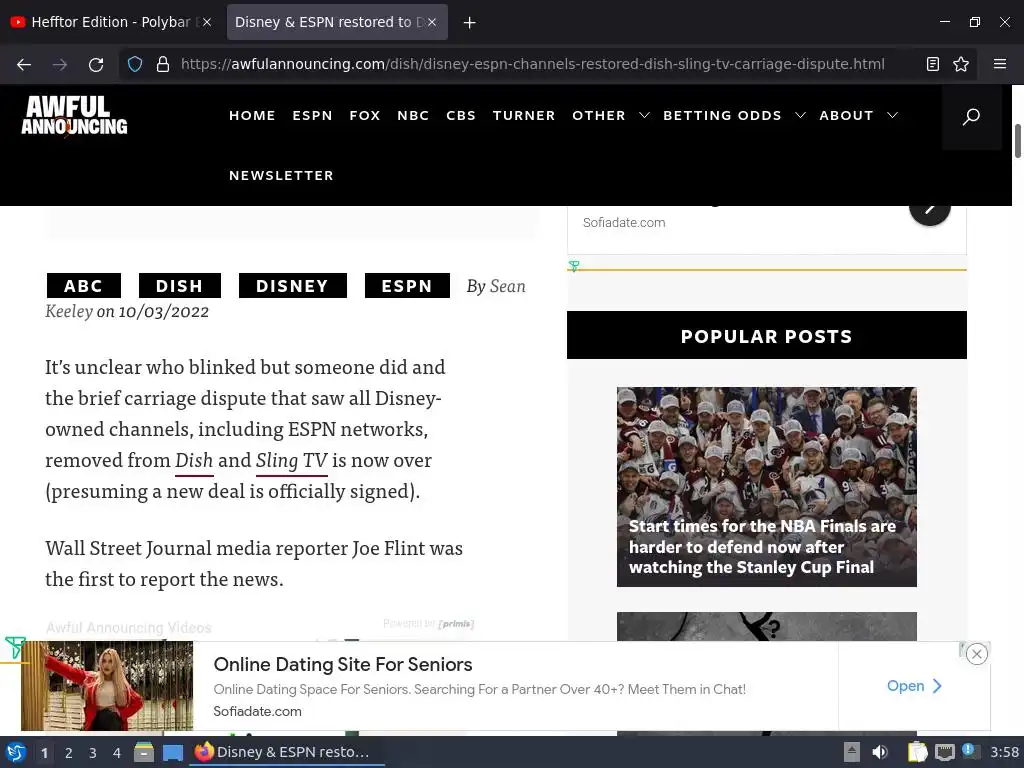Expand the BETTING ODDS dropdown chevron

point(800,116)
